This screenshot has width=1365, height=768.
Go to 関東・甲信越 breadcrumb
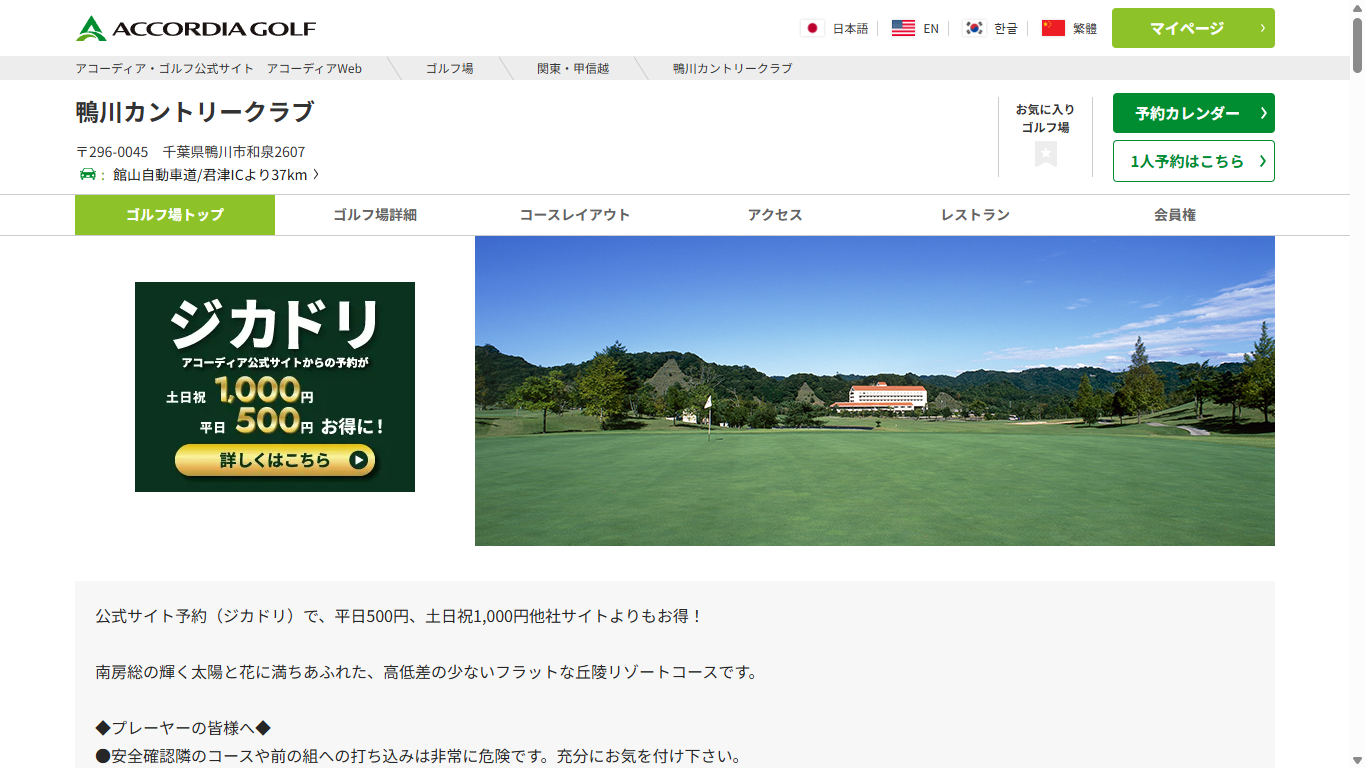coord(573,68)
